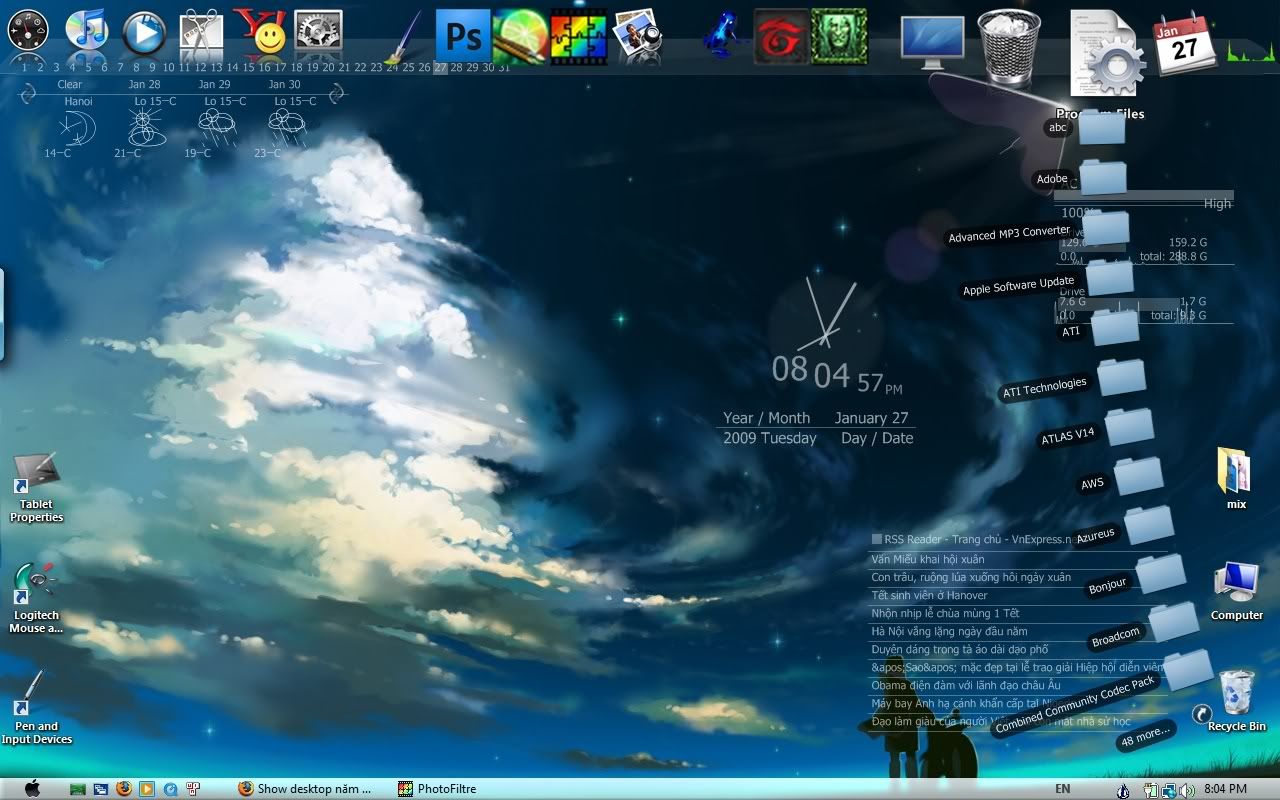This screenshot has height=800, width=1280.
Task: Click the Hanoi current weather entry
Action: (76, 120)
